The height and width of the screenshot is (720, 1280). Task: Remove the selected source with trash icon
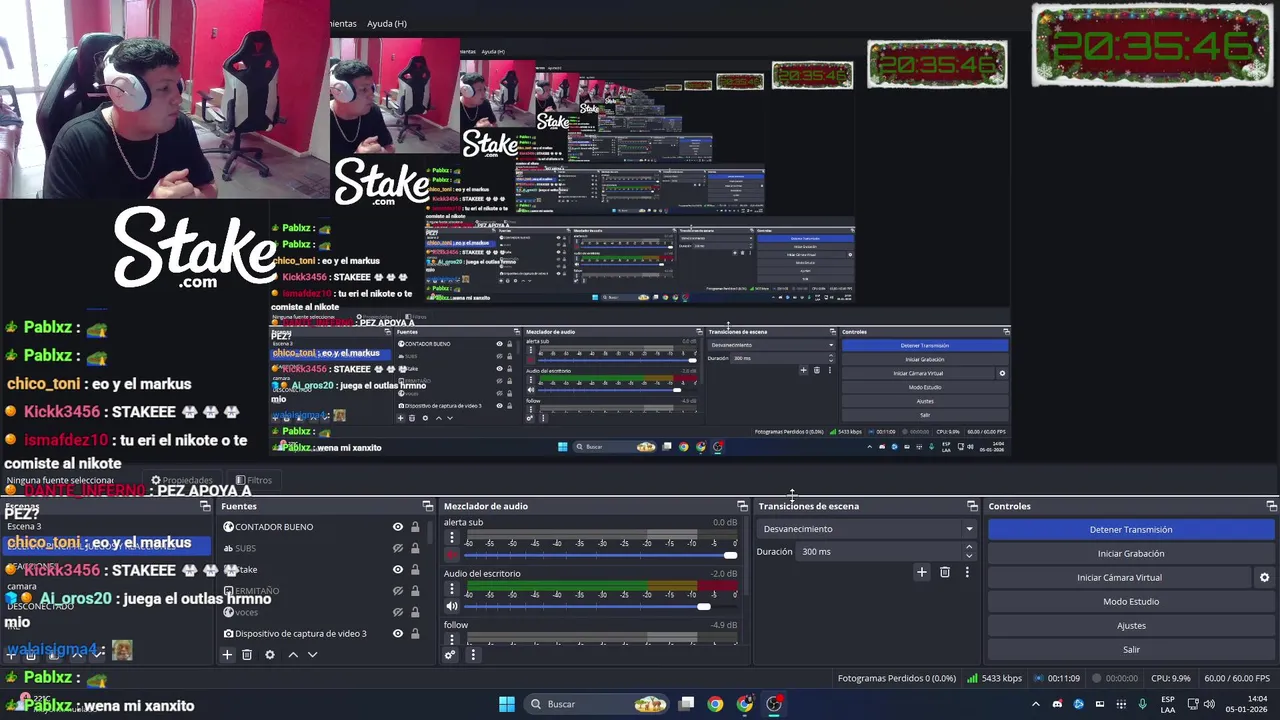[x=247, y=654]
